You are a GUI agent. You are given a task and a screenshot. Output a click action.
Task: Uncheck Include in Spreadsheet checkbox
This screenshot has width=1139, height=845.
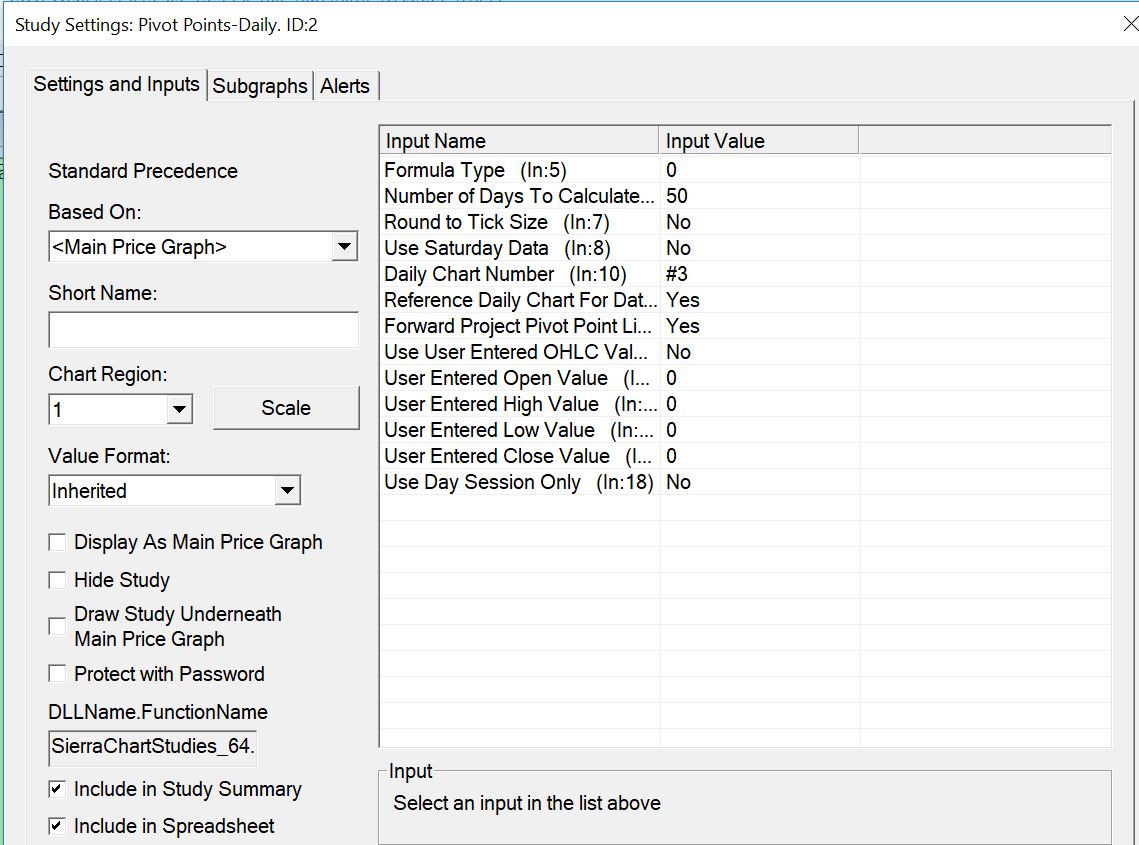(x=58, y=826)
